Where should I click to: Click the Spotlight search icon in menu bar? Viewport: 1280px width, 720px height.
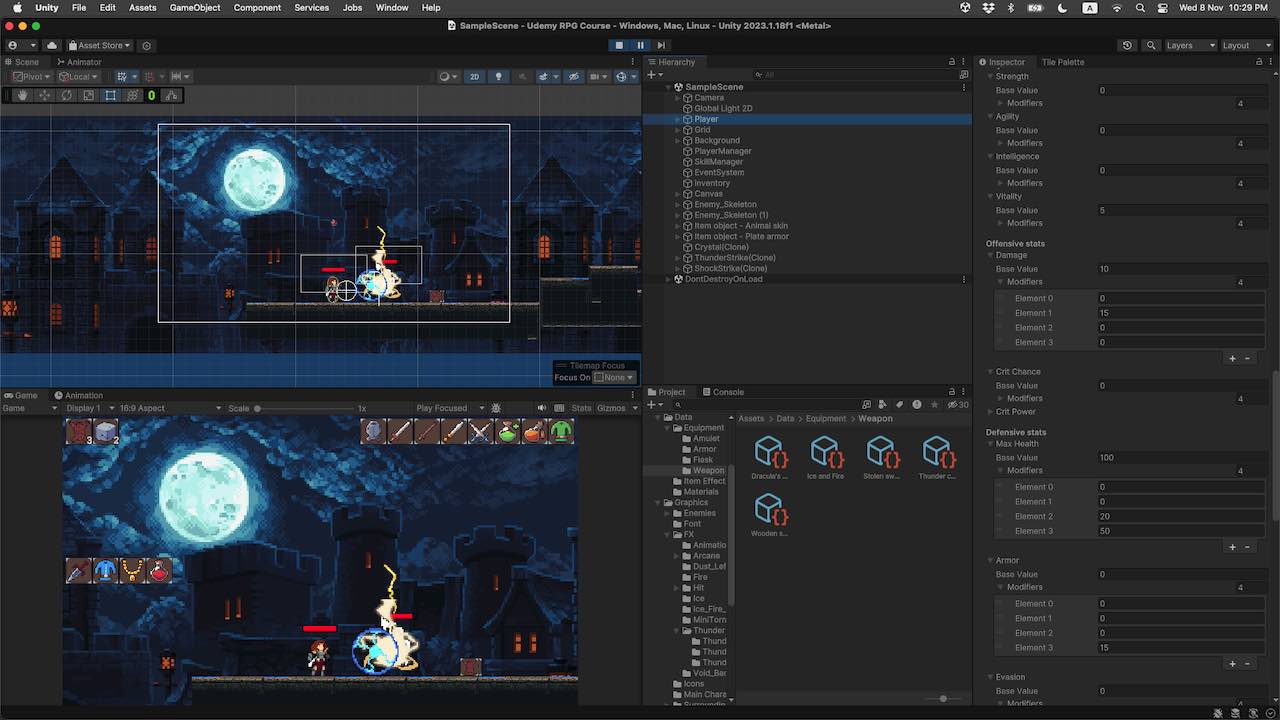point(1141,7)
